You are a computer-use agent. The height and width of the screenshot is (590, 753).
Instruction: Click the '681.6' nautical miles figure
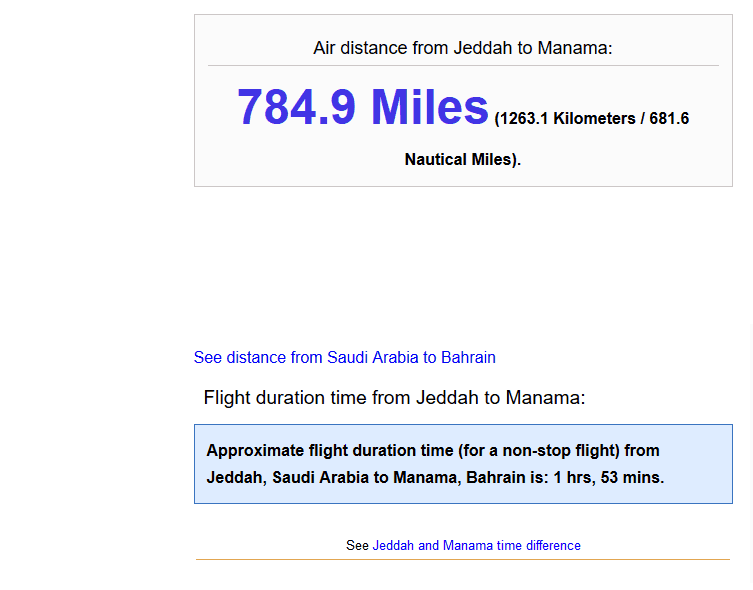click(x=669, y=119)
